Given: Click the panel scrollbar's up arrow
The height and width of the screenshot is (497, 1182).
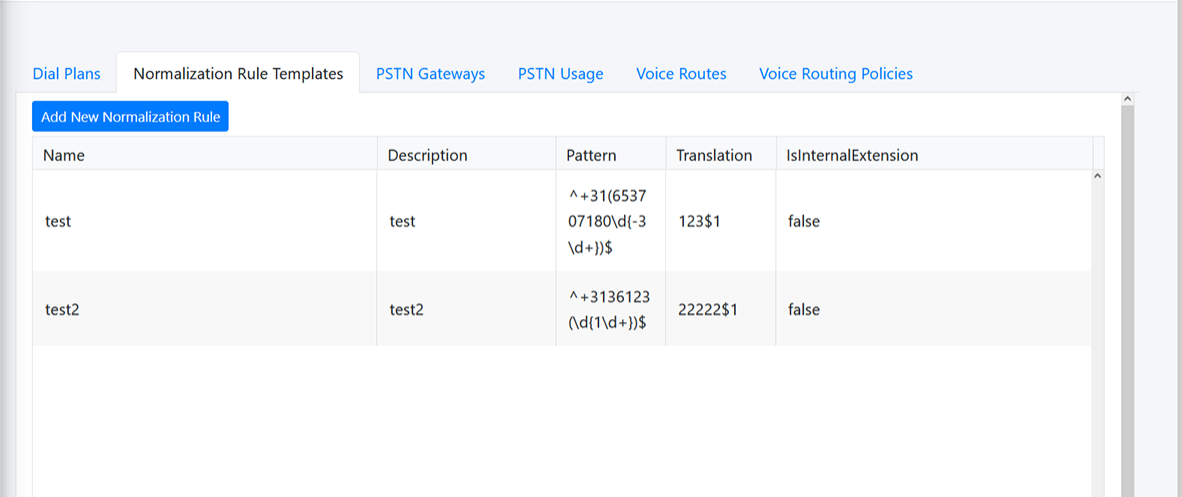Looking at the screenshot, I should [x=1127, y=99].
